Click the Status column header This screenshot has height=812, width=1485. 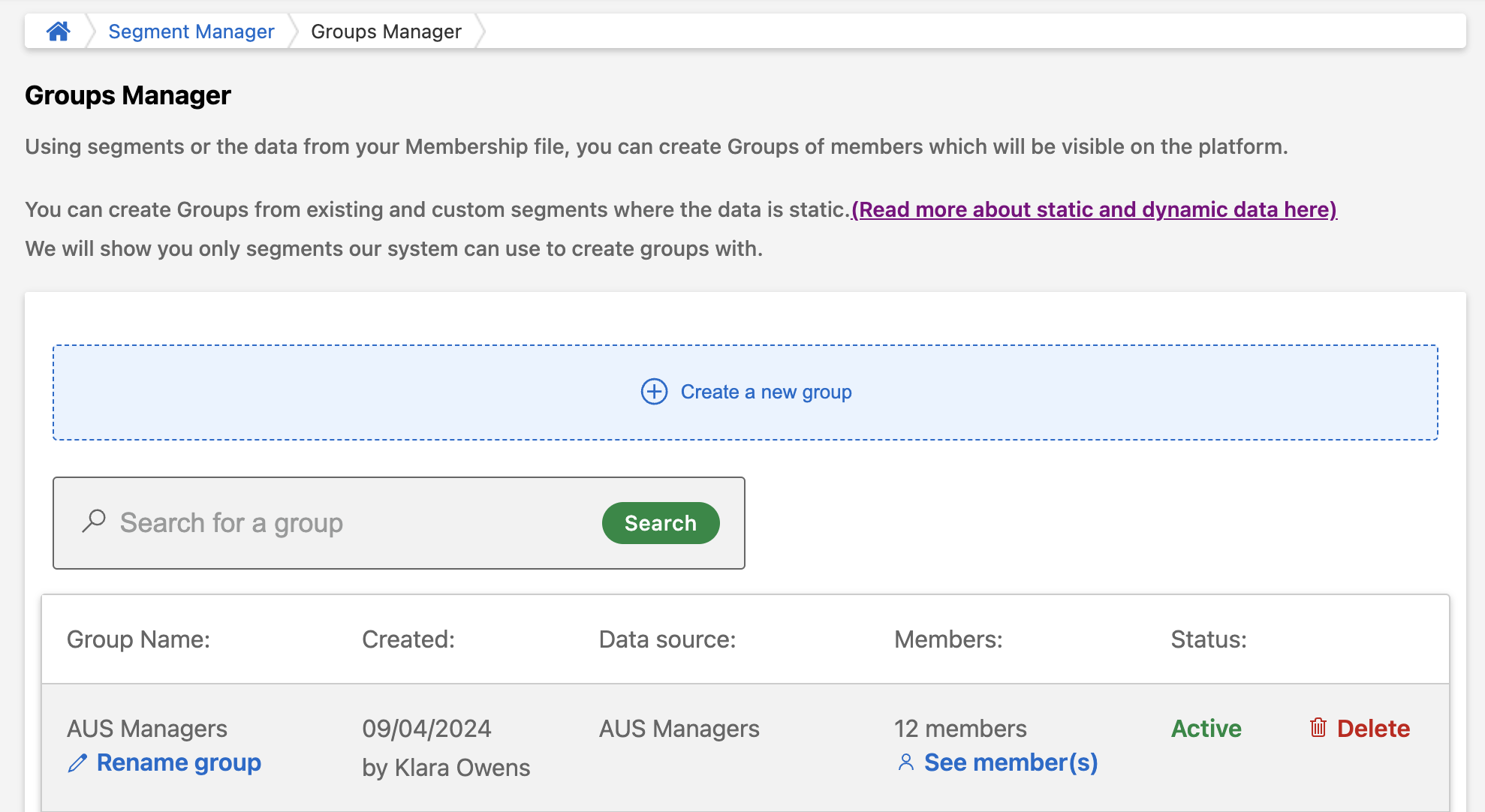click(x=1209, y=639)
